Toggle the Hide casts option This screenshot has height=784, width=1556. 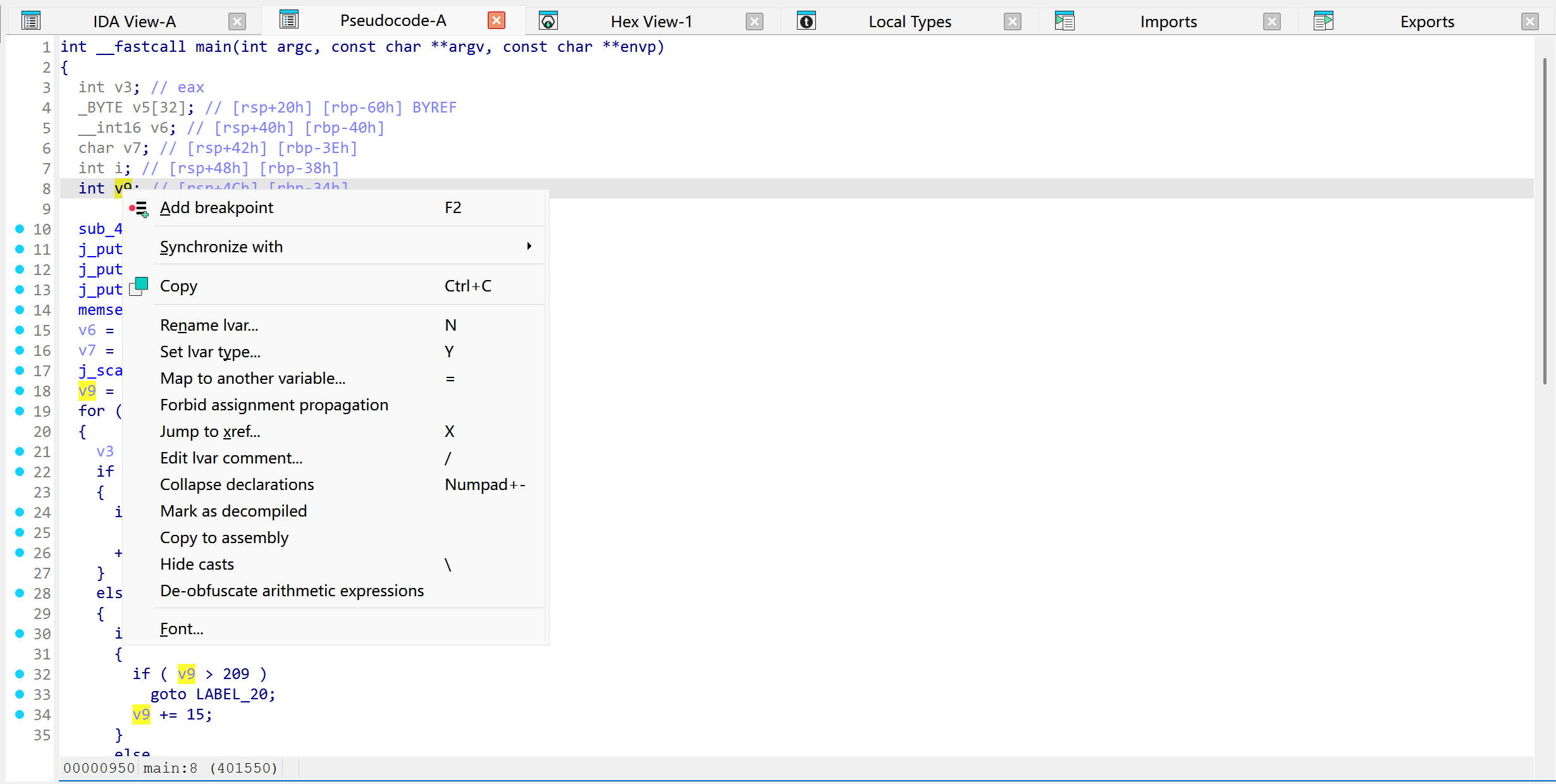point(197,564)
